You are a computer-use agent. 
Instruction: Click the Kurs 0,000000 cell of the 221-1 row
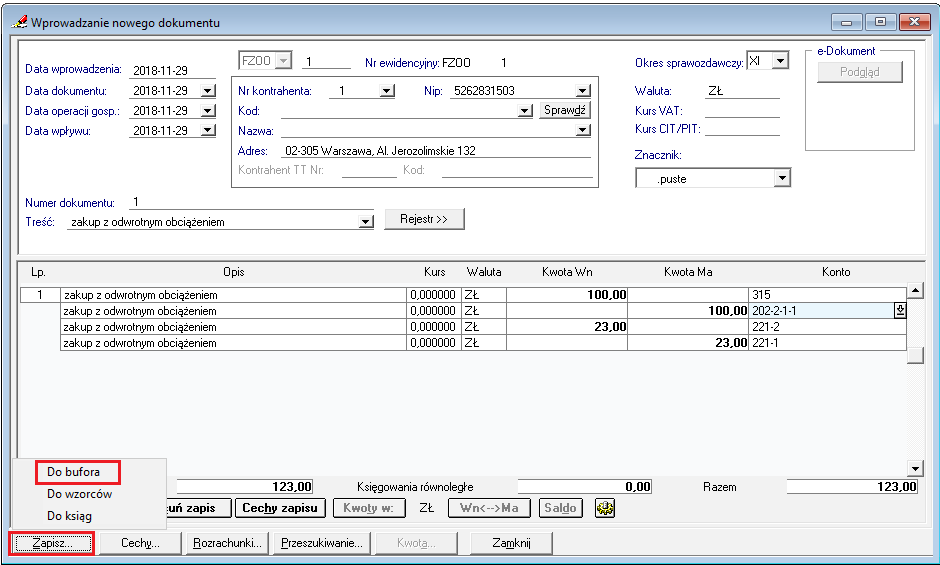tap(433, 343)
